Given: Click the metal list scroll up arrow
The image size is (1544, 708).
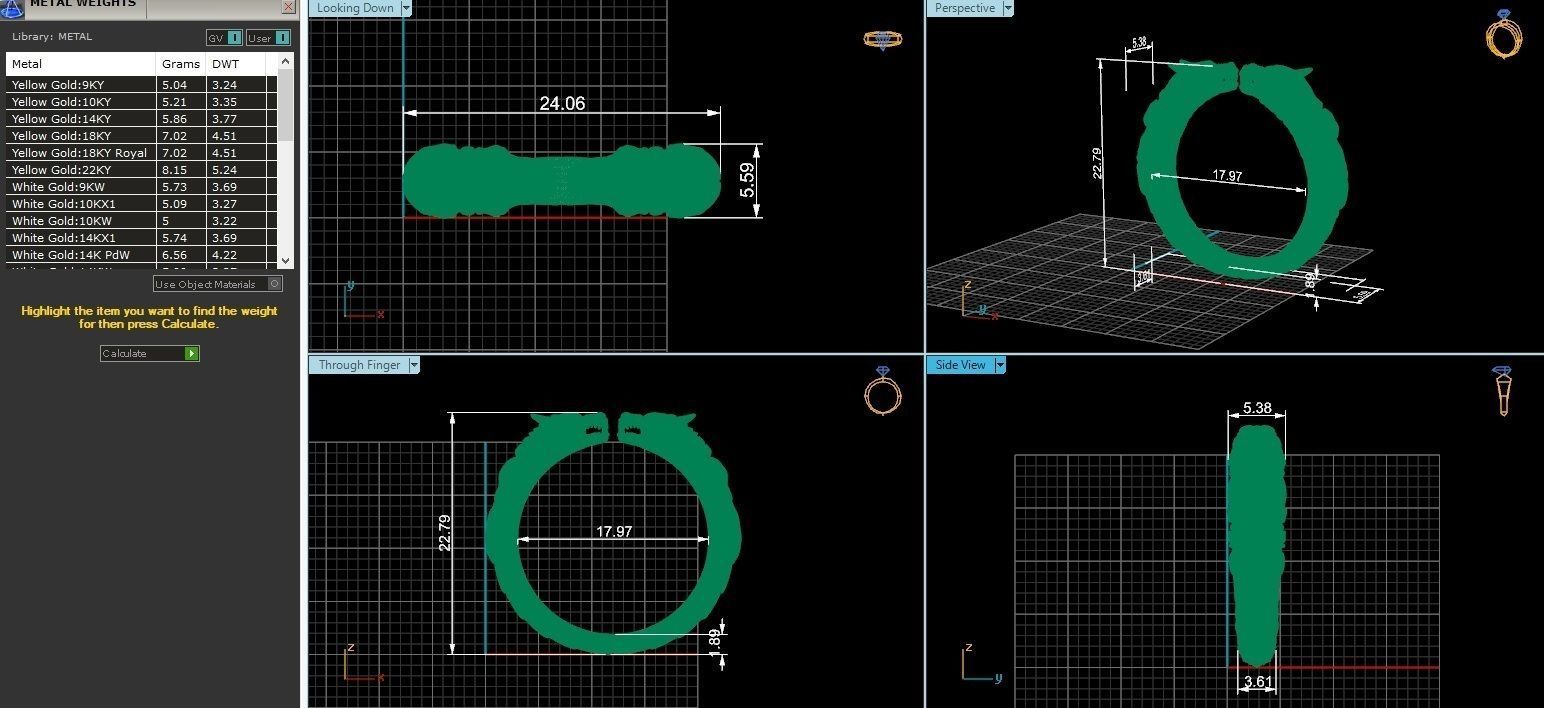Looking at the screenshot, I should 286,62.
